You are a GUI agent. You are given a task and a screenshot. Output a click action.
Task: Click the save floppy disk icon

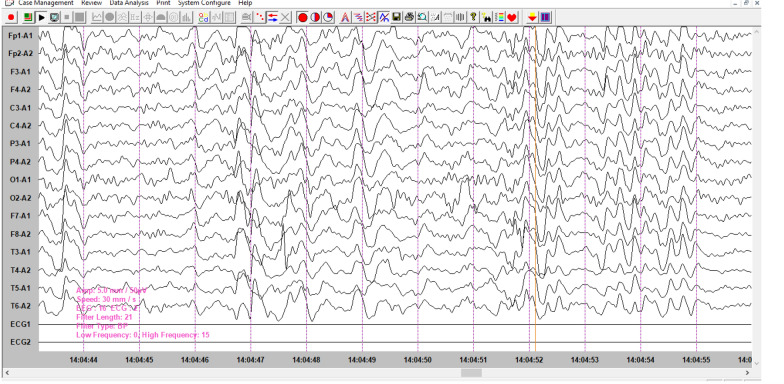[396, 18]
